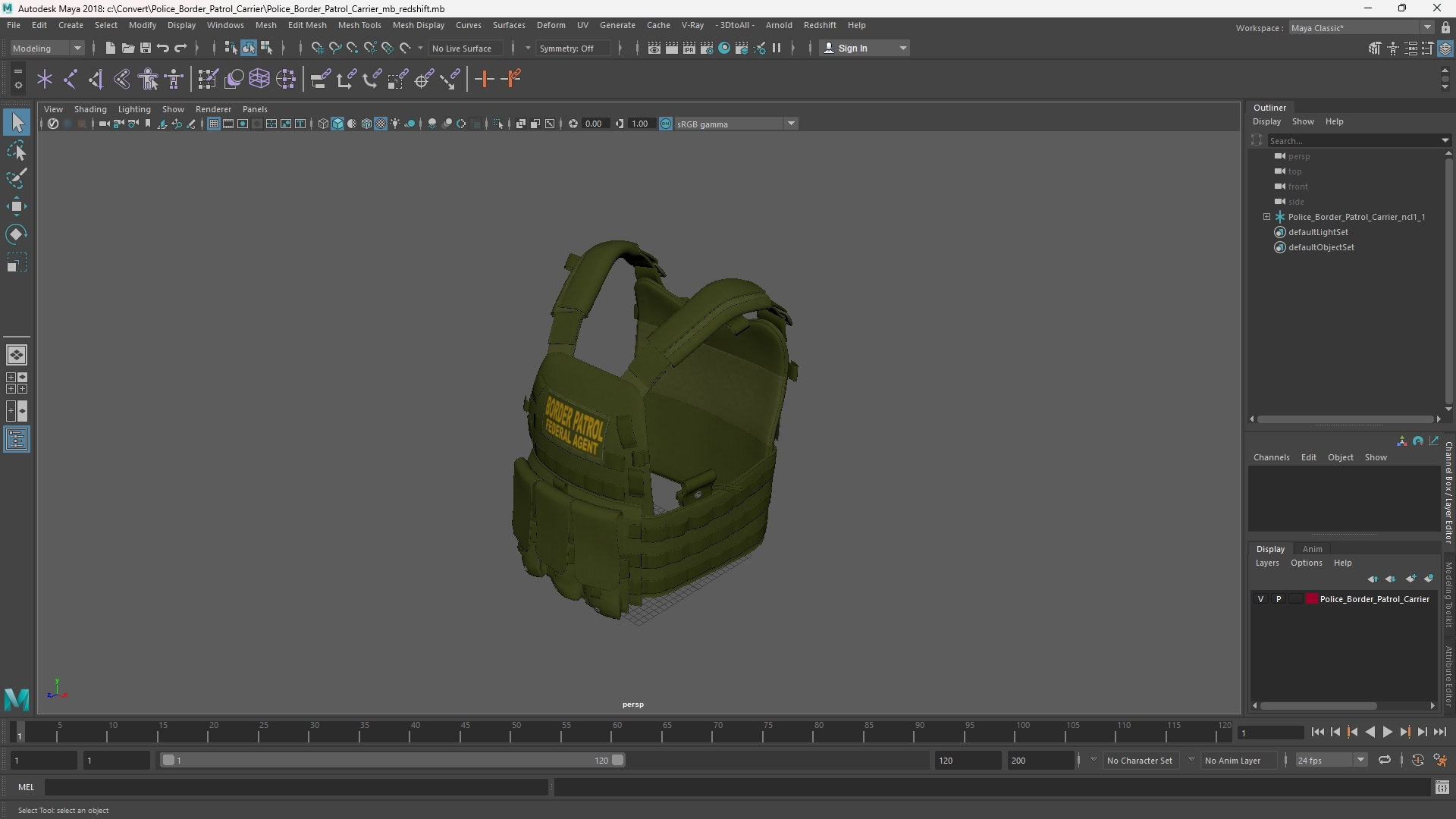The image size is (1456, 819).
Task: Switch to the Anim layer tab
Action: (x=1312, y=549)
